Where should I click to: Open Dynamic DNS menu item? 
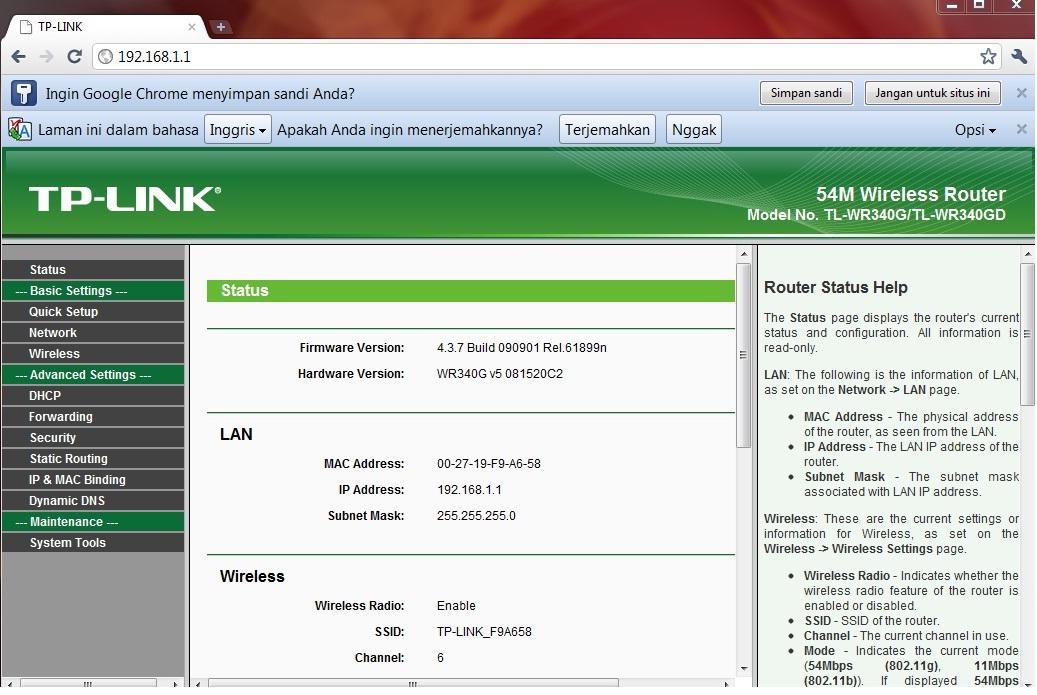(x=93, y=501)
